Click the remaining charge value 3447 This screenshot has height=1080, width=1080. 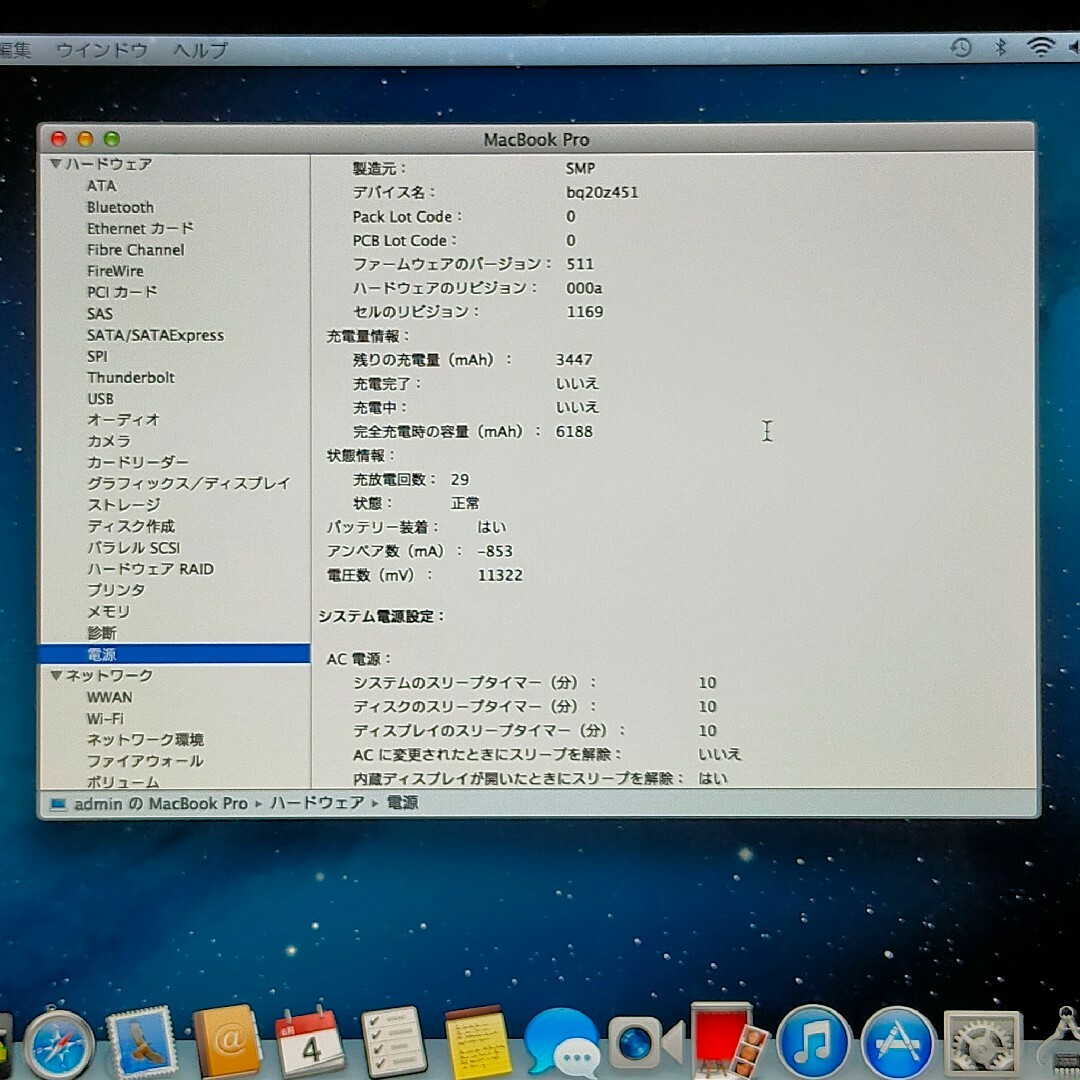click(574, 360)
